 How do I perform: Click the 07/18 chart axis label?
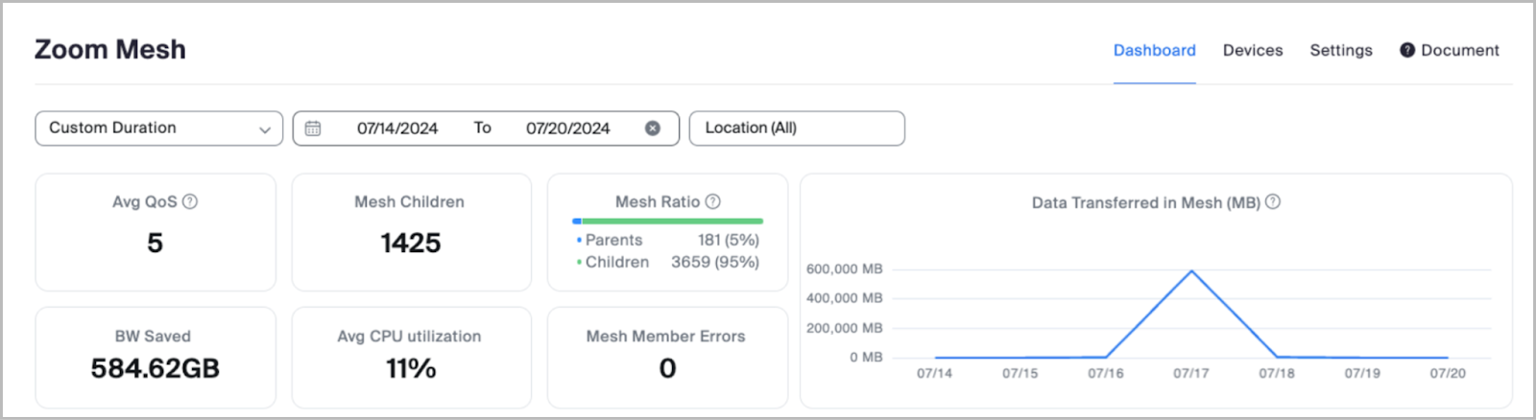tap(1277, 374)
